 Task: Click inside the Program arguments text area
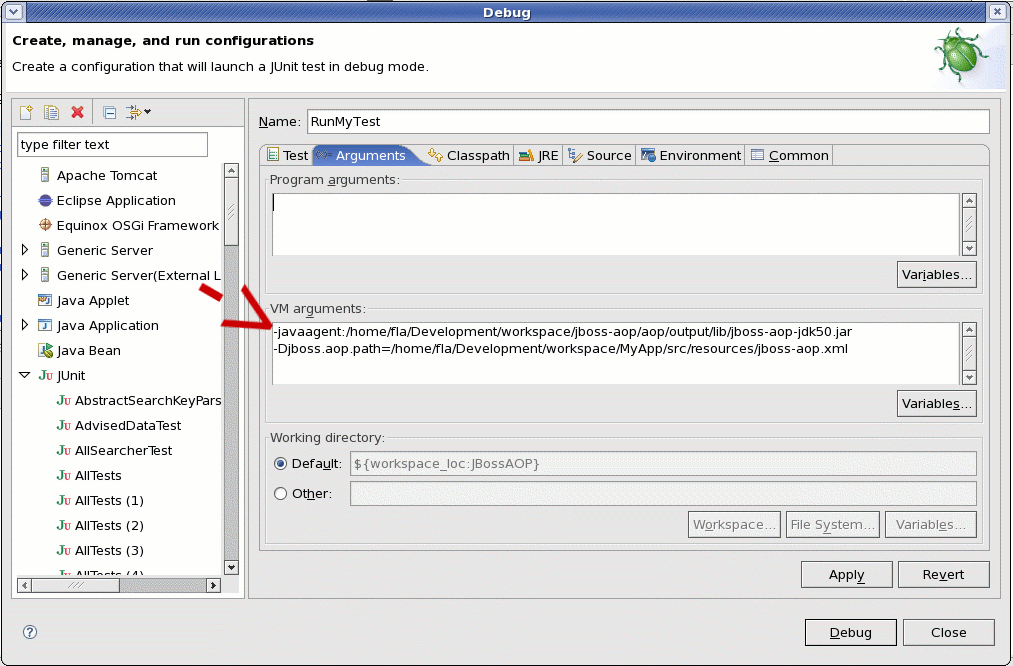(x=616, y=224)
